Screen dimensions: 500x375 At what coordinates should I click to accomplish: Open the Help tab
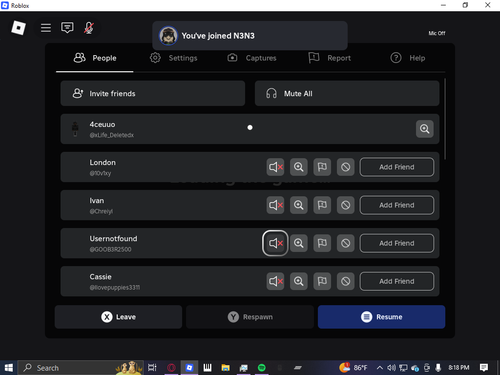408,58
